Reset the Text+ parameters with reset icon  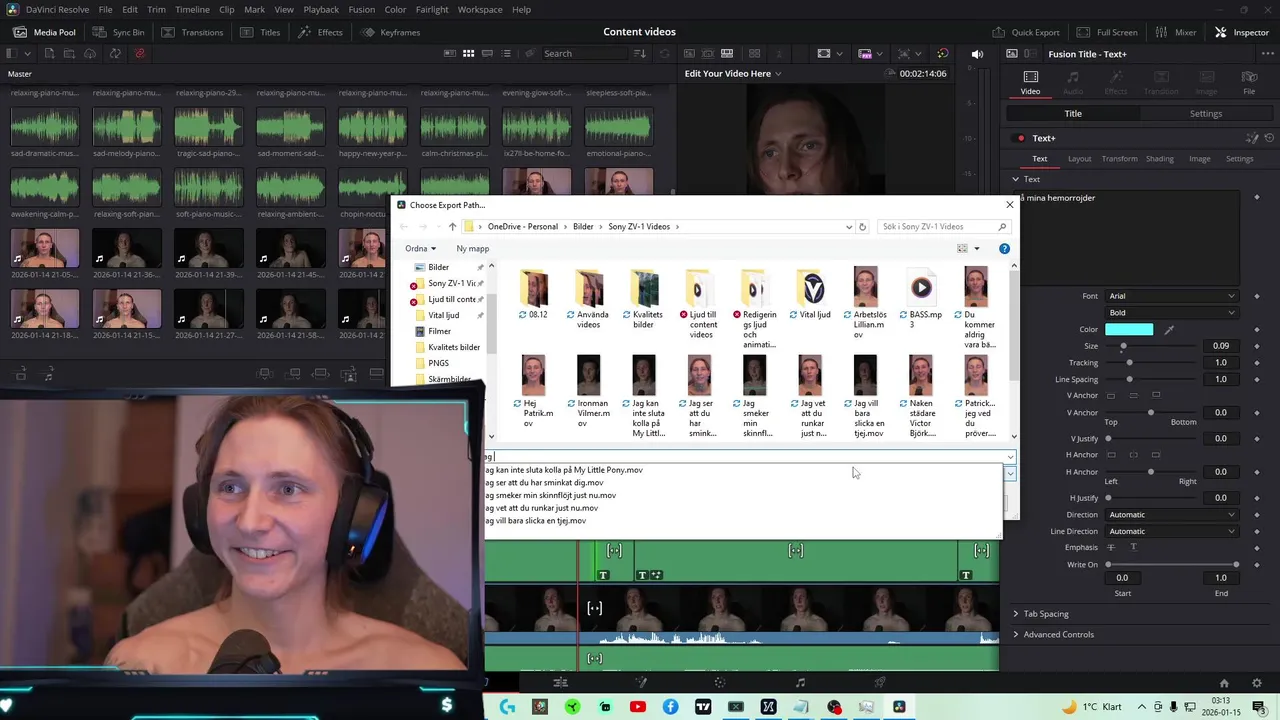[x=1269, y=138]
